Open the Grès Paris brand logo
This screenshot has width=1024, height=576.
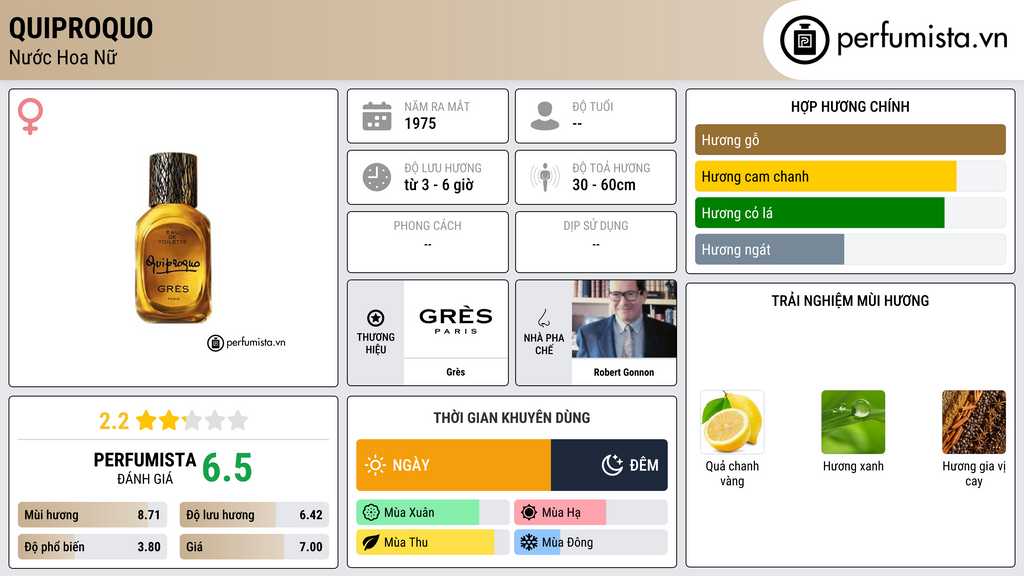456,320
